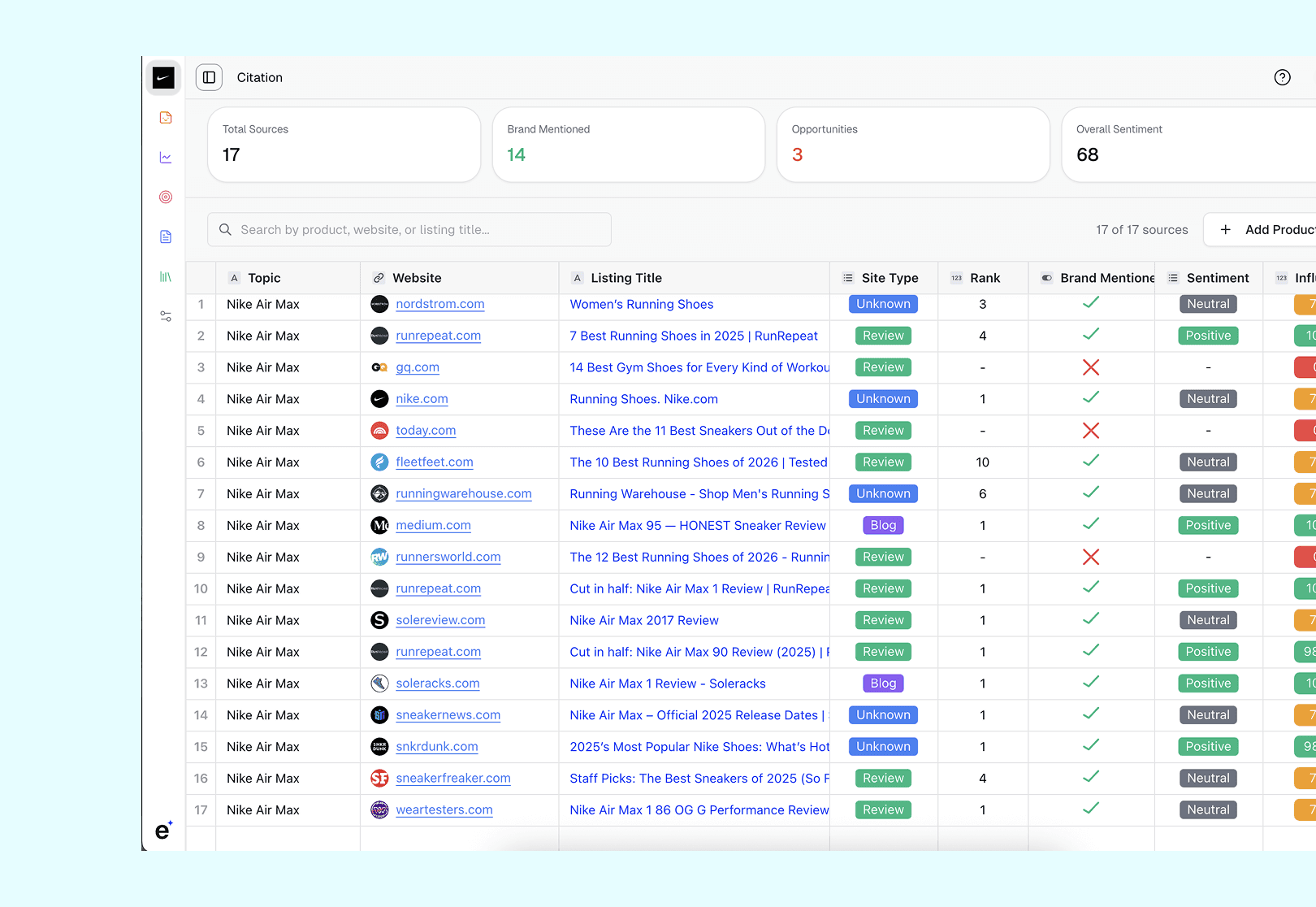Open the green library books icon
The height and width of the screenshot is (907, 1316).
(166, 276)
